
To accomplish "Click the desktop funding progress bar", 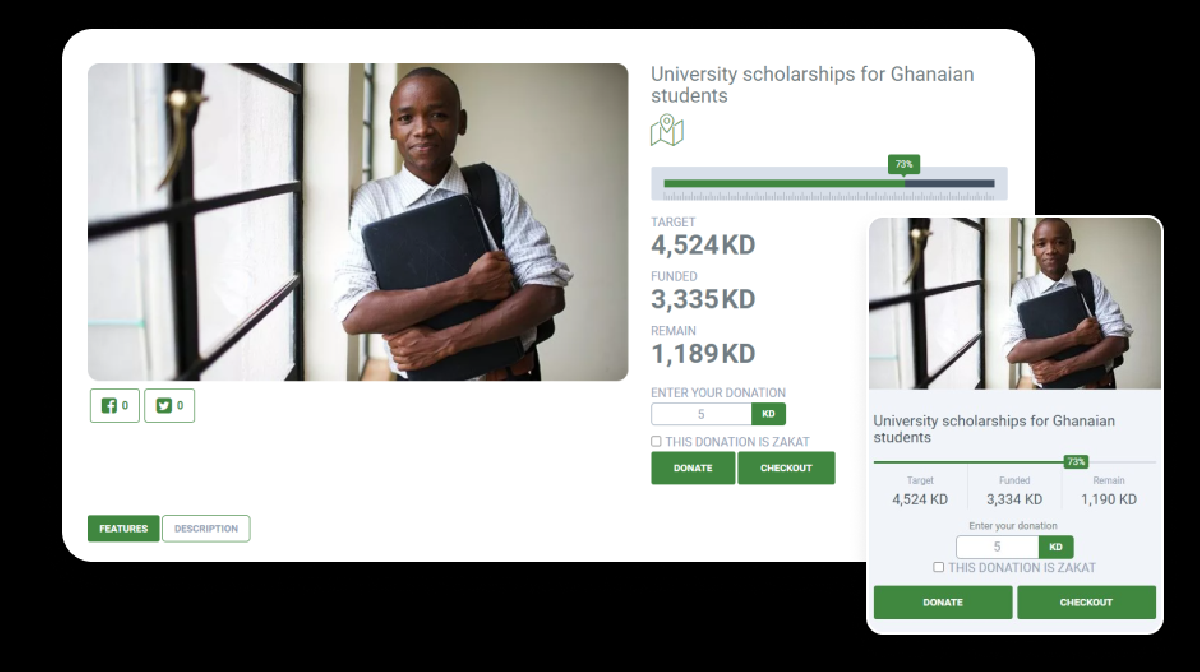I will coord(829,184).
